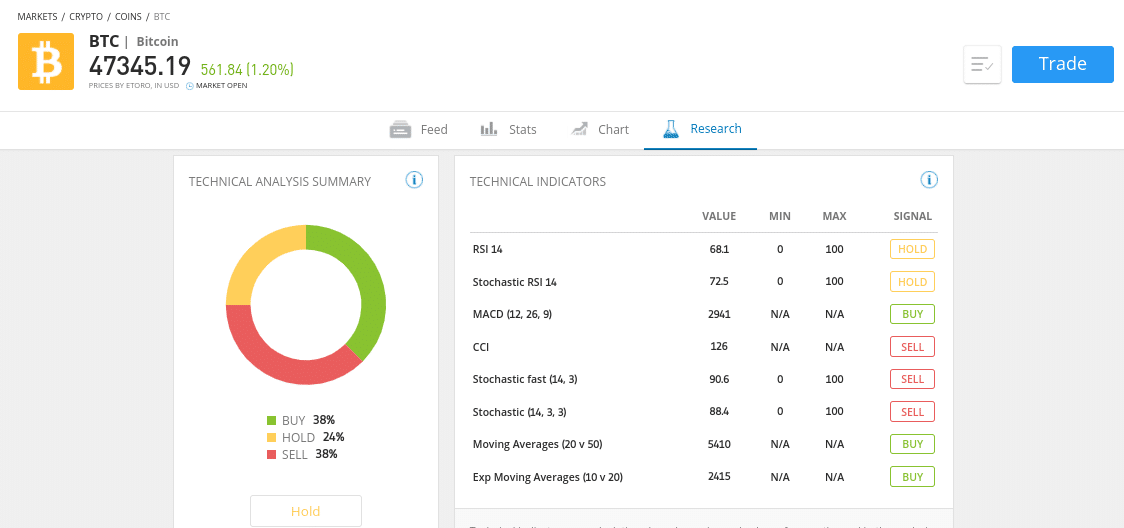1124x528 pixels.
Task: Click the SIGNAL column header
Action: click(913, 216)
